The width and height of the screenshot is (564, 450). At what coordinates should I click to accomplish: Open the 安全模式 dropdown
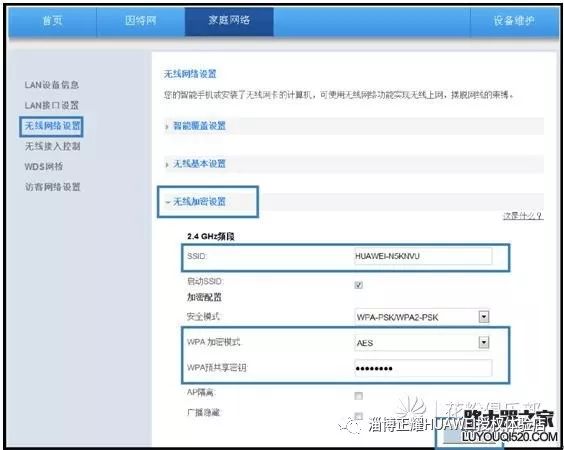(422, 317)
